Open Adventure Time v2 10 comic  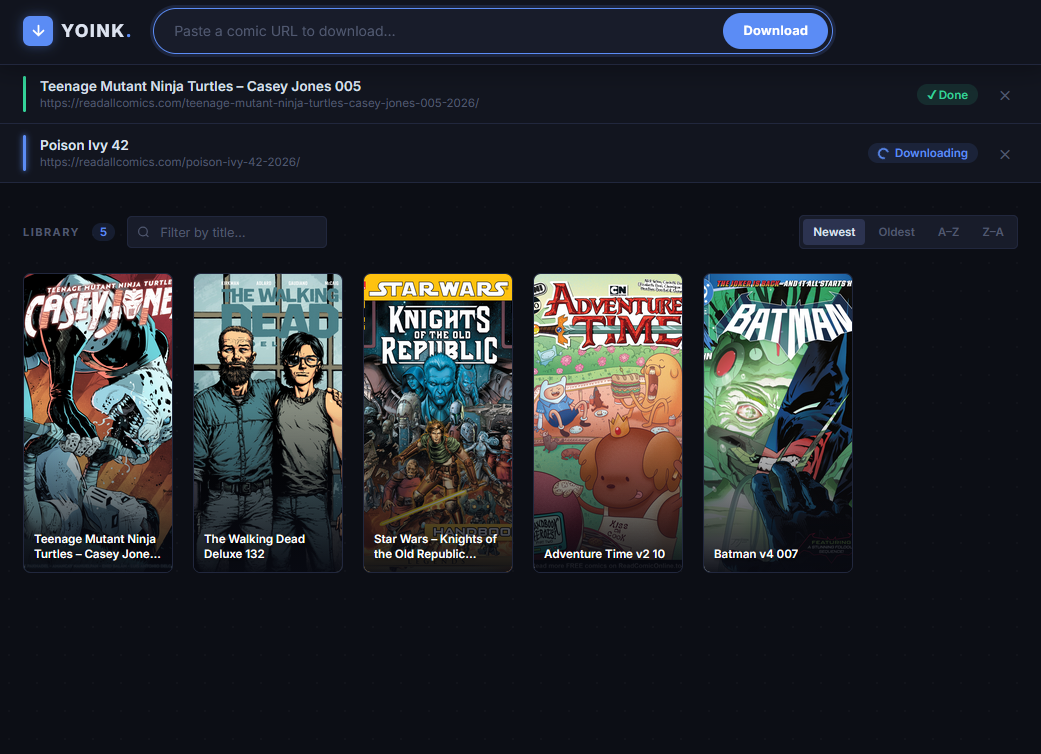608,422
